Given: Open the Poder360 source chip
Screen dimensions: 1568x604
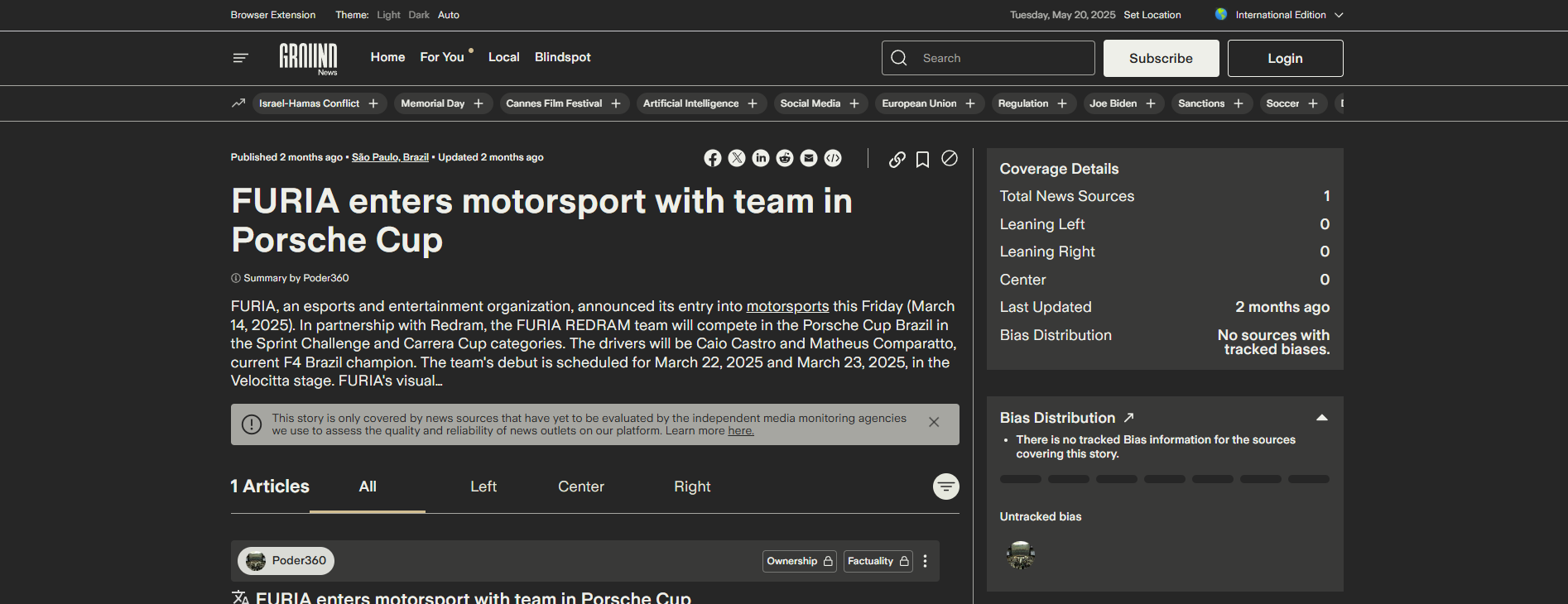Looking at the screenshot, I should (286, 561).
